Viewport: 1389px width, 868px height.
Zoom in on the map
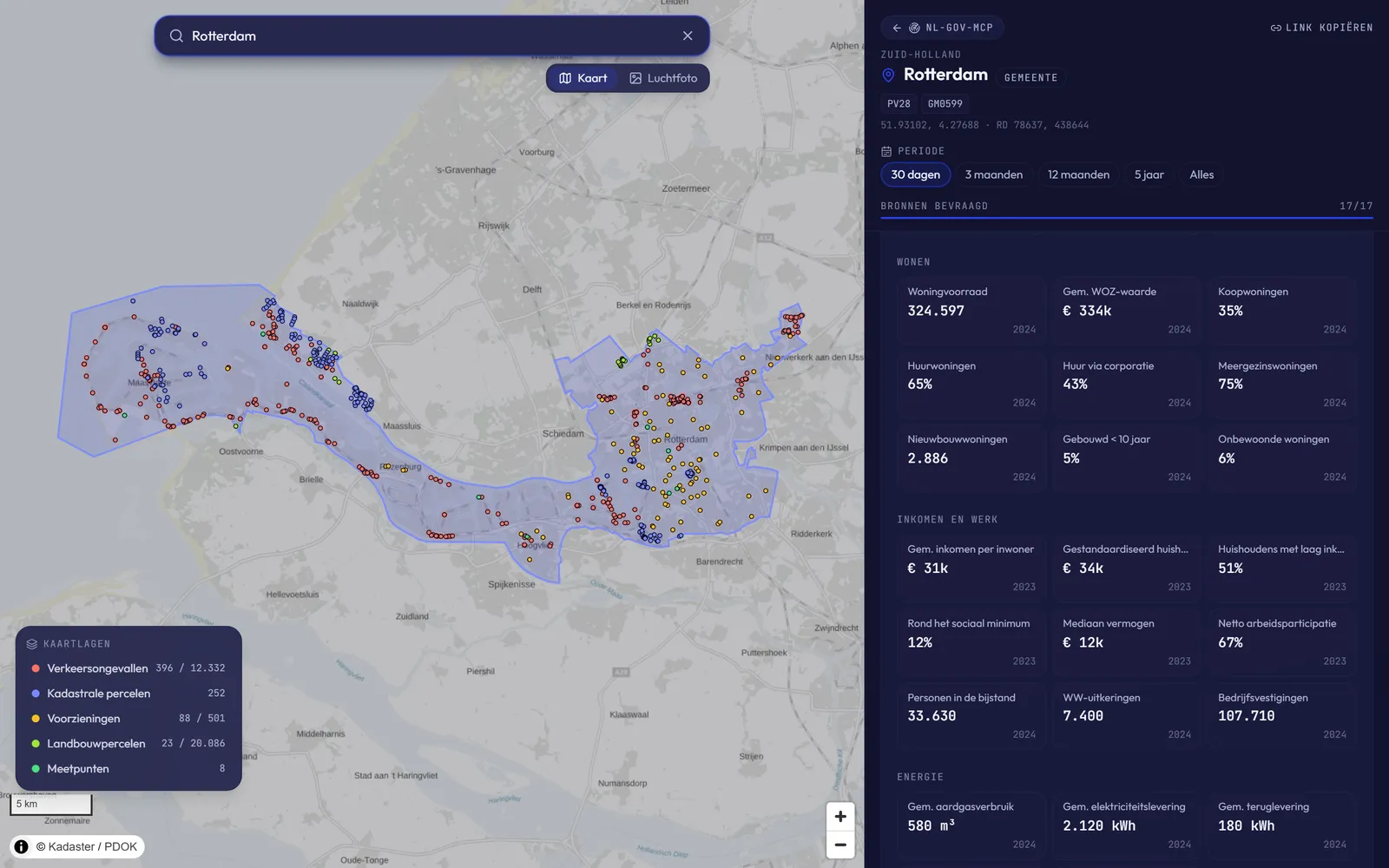pos(840,816)
